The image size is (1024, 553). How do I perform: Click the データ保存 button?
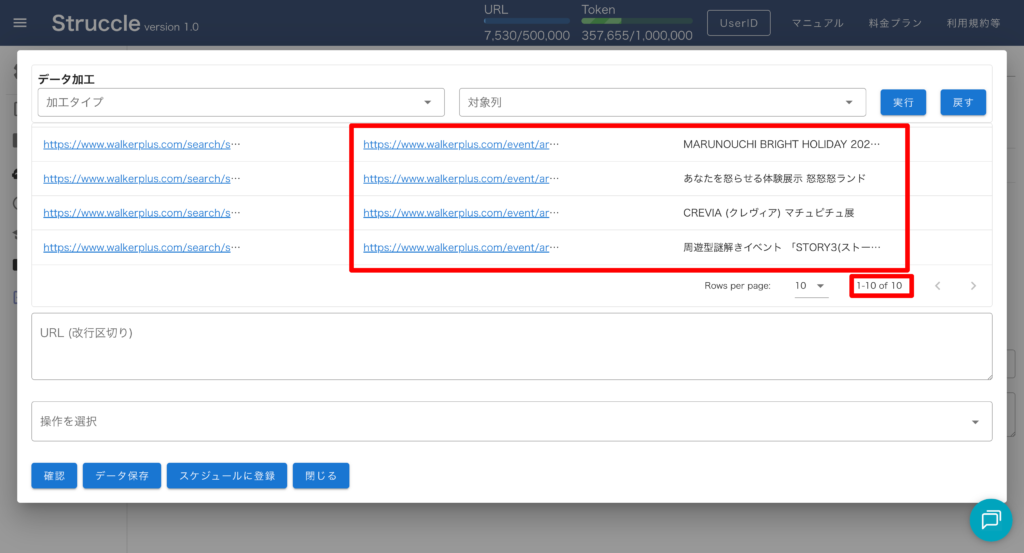[x=121, y=476]
